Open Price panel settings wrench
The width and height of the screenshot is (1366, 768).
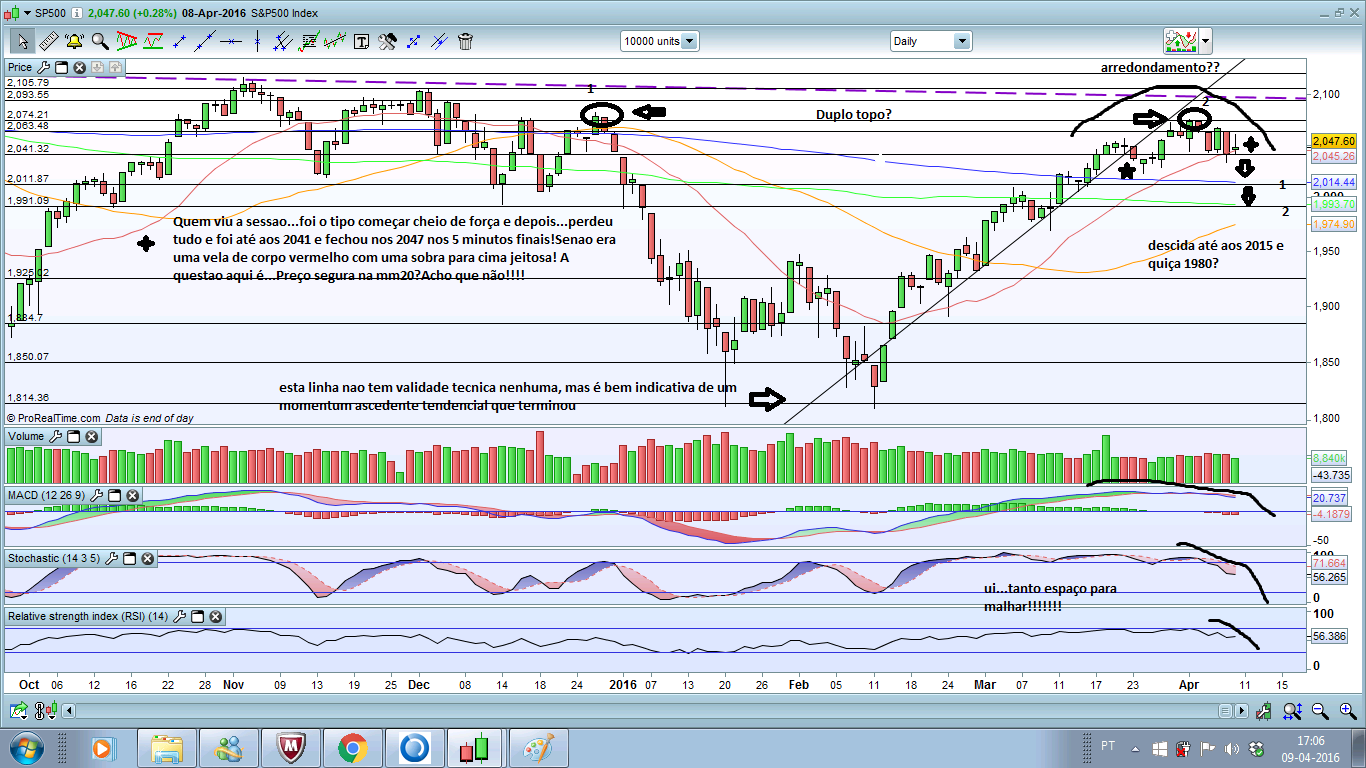coord(44,67)
